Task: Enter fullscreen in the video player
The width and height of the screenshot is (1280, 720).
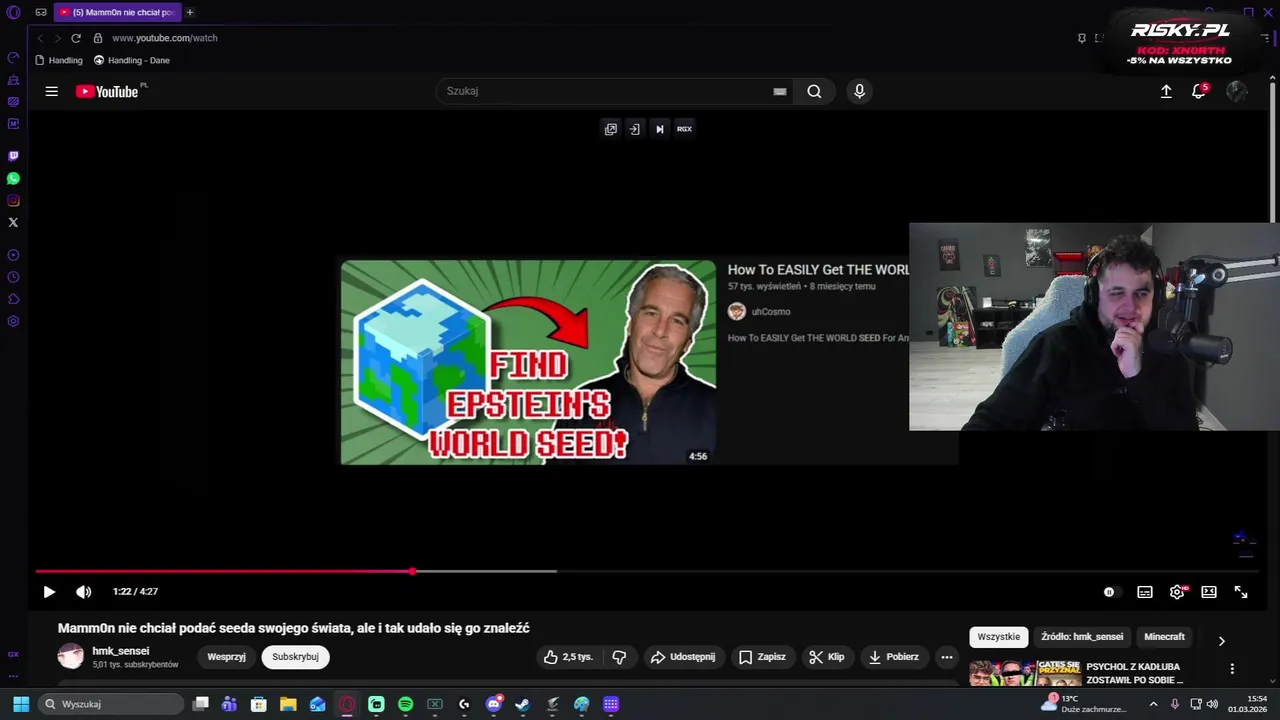Action: [1241, 592]
